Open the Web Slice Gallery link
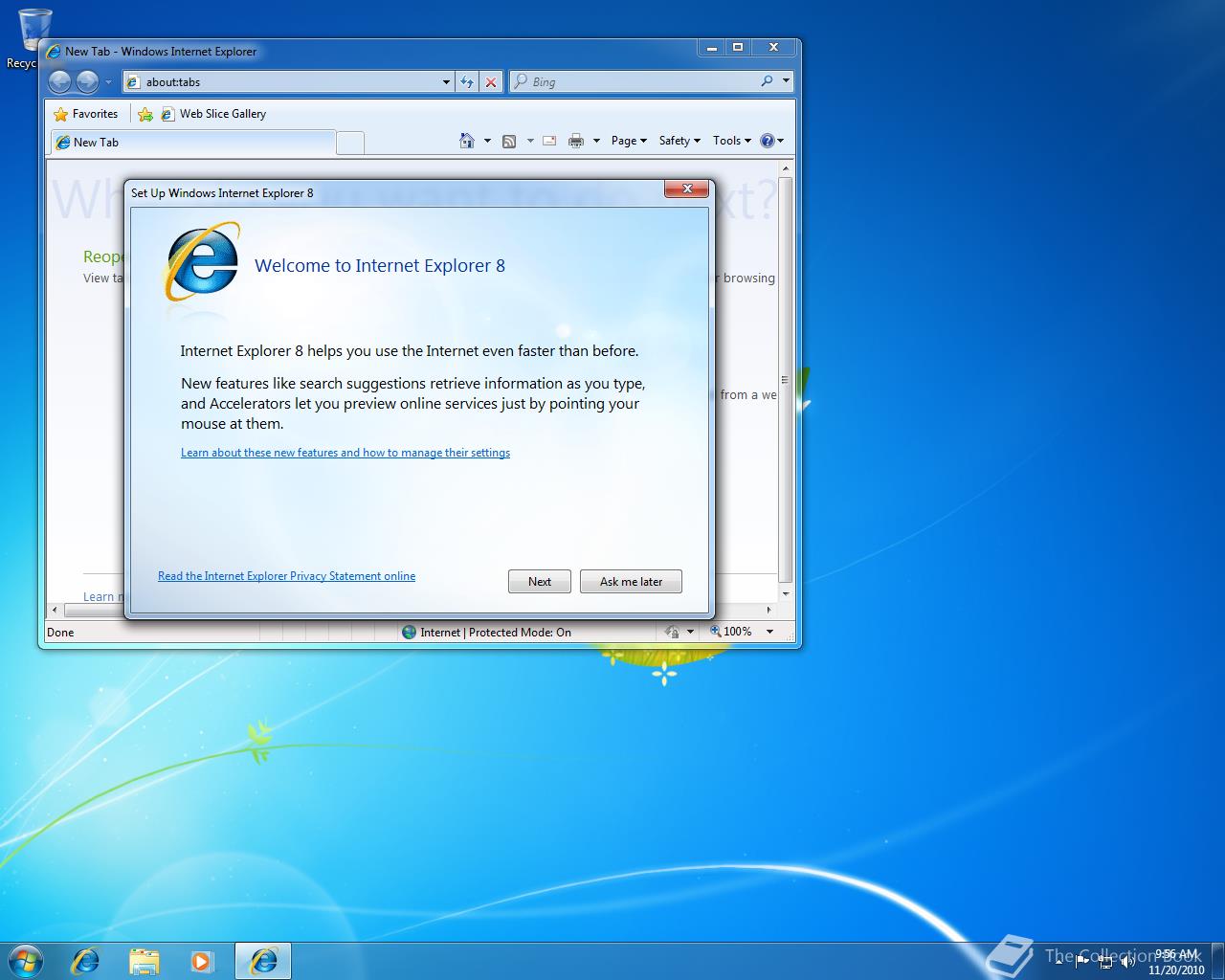Viewport: 1225px width, 980px height. (213, 114)
